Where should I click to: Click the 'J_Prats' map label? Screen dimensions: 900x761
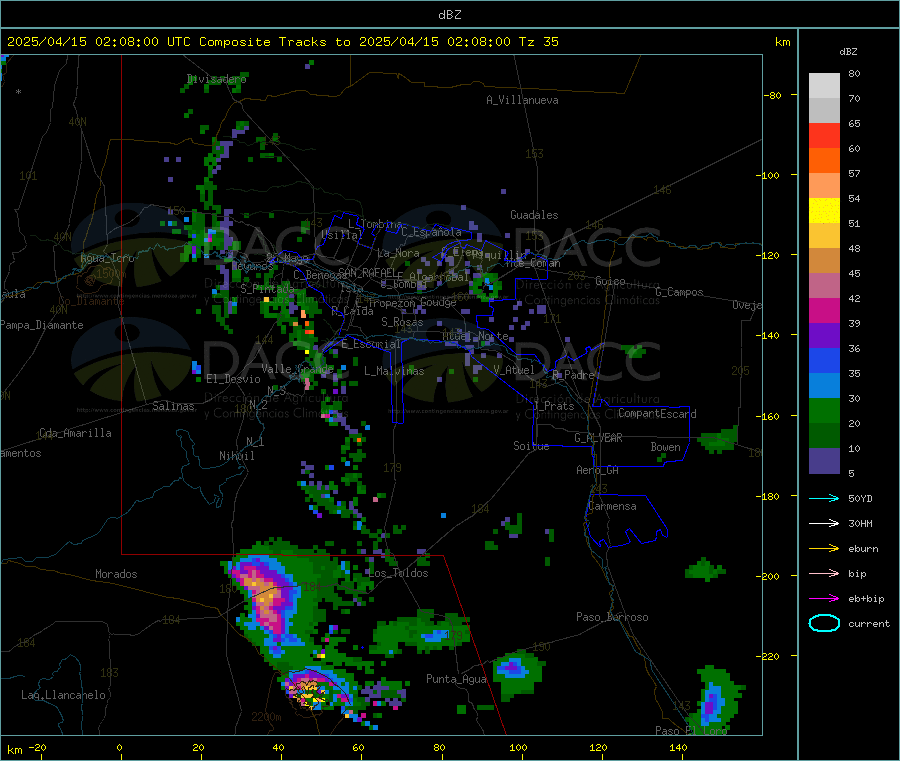pyautogui.click(x=554, y=405)
